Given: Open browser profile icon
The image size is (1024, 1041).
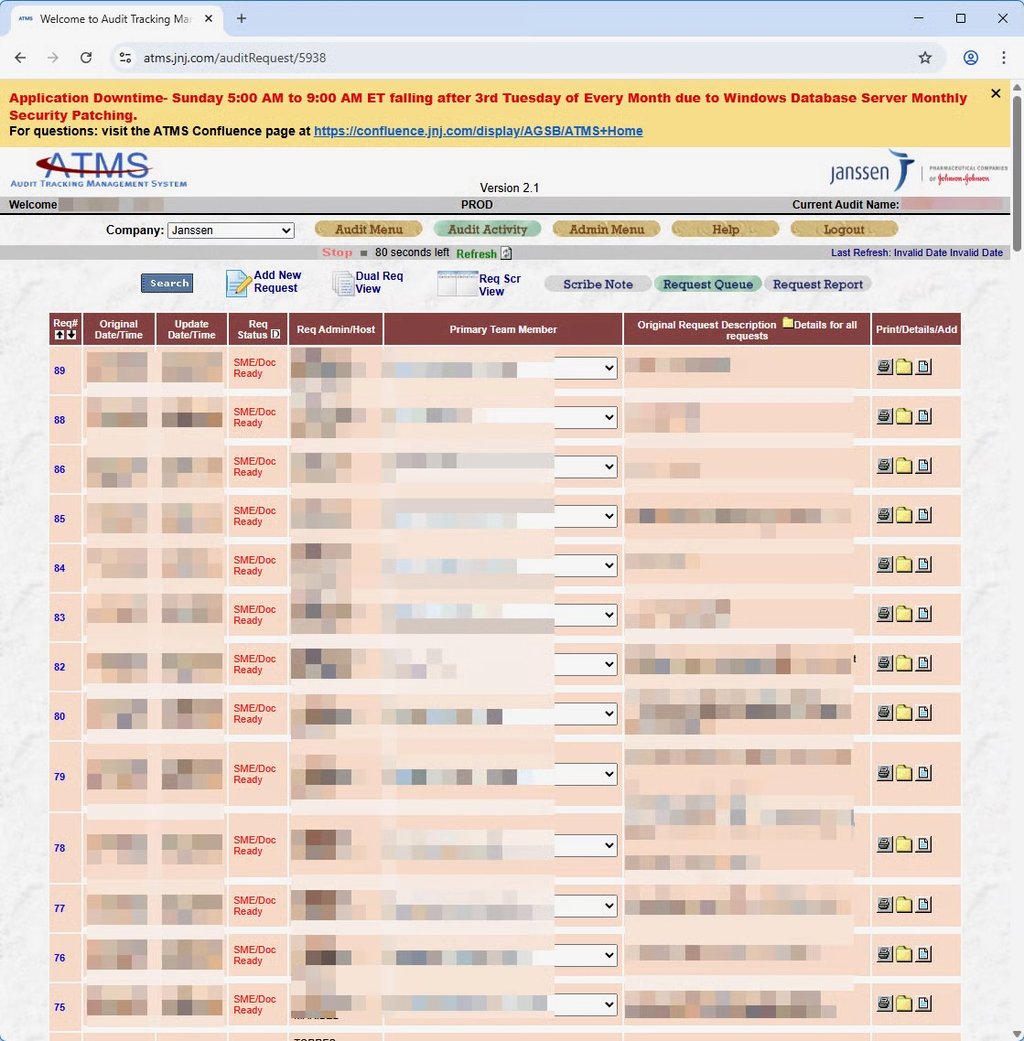Looking at the screenshot, I should tap(970, 58).
